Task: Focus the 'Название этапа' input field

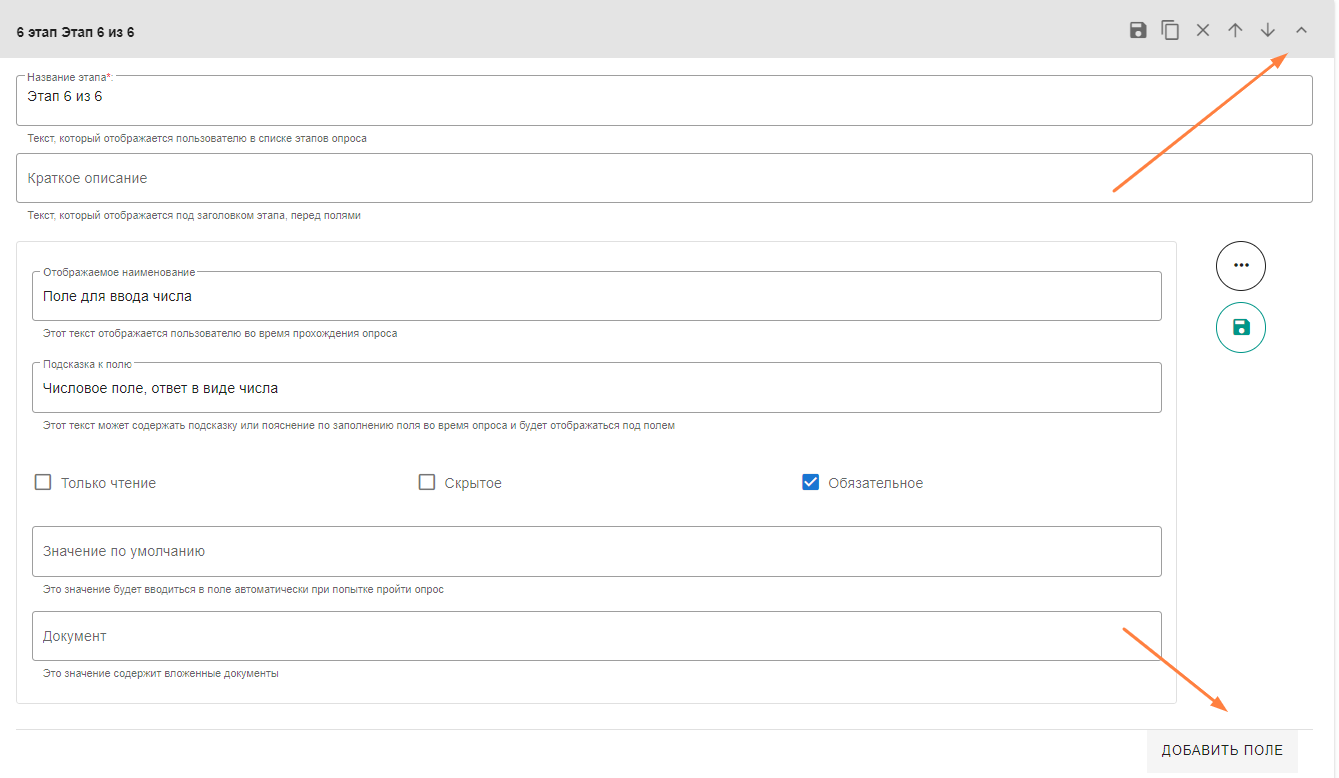Action: [x=664, y=100]
